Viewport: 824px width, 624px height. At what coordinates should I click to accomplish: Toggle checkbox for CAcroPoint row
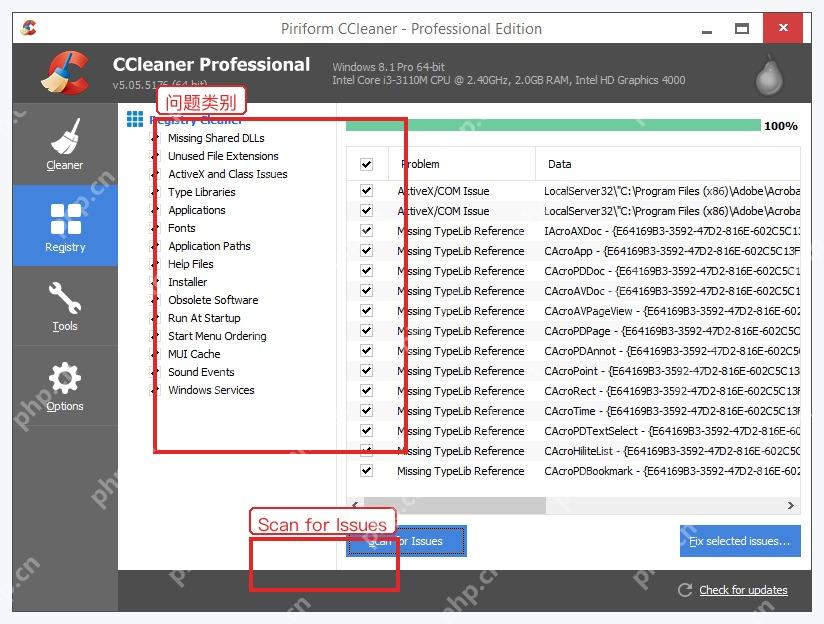[366, 371]
